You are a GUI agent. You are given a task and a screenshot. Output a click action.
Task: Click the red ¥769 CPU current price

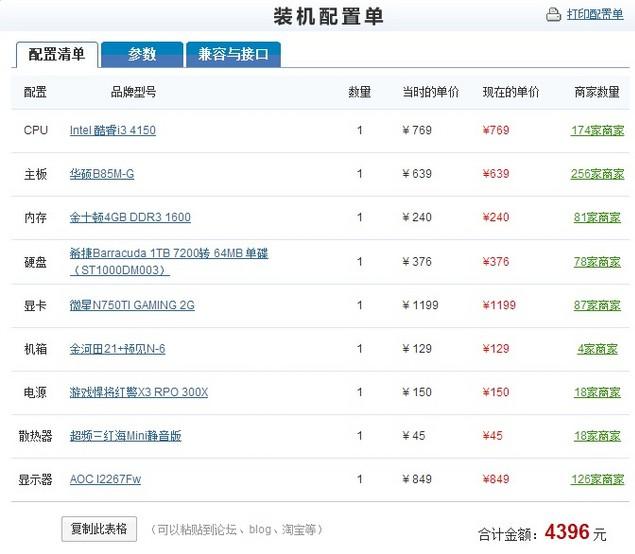point(496,130)
